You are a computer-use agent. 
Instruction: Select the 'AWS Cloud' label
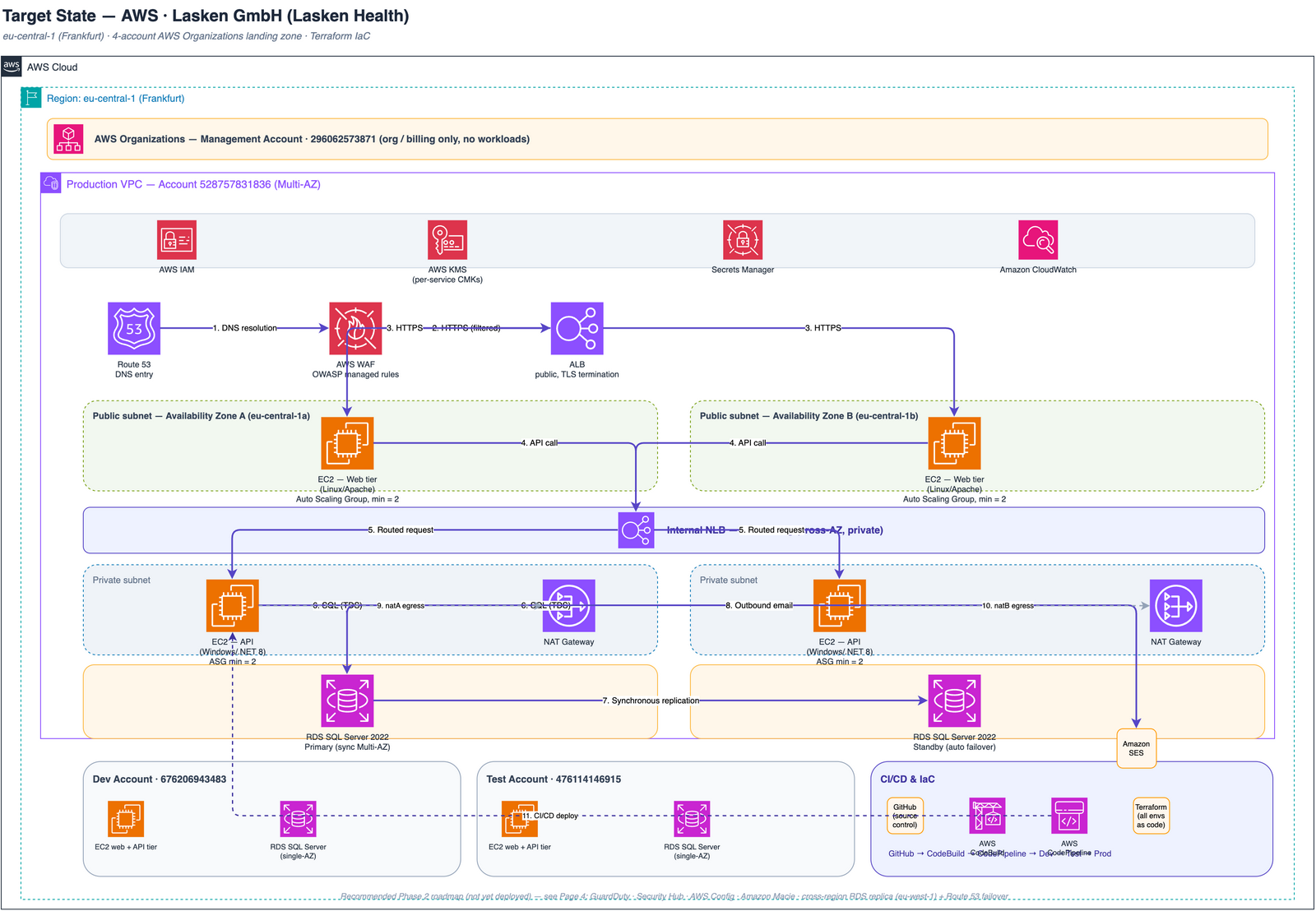[53, 67]
